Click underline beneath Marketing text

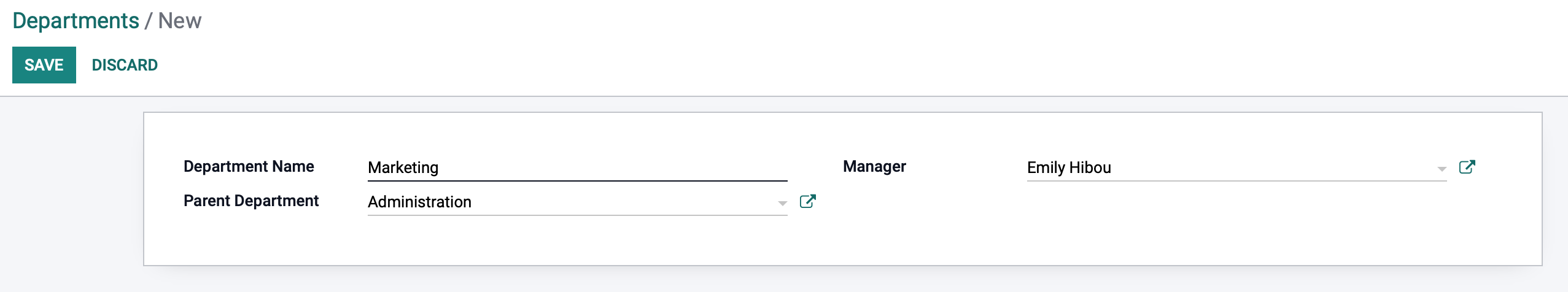click(577, 181)
